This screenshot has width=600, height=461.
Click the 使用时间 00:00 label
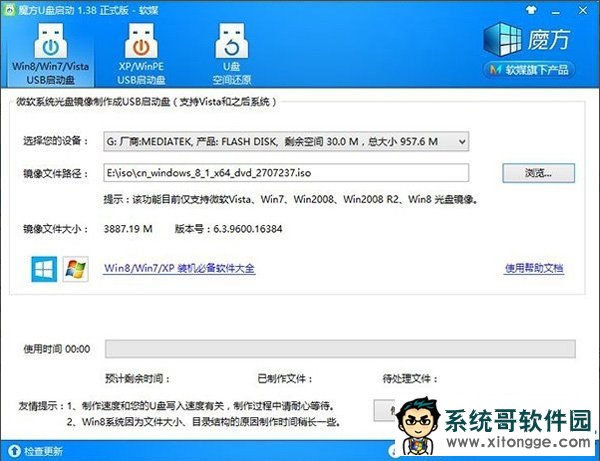[x=57, y=349]
